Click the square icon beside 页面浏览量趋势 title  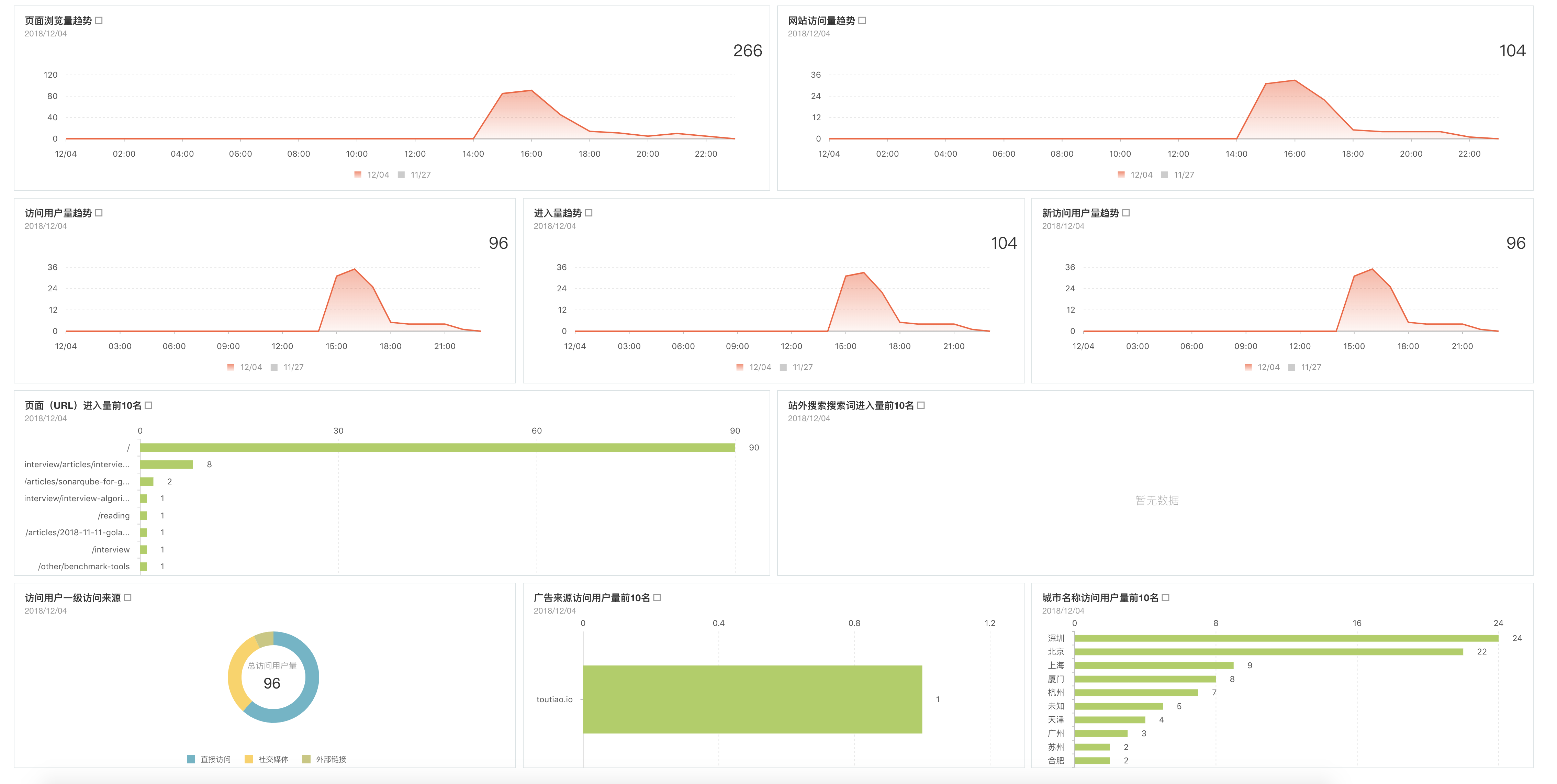point(99,21)
